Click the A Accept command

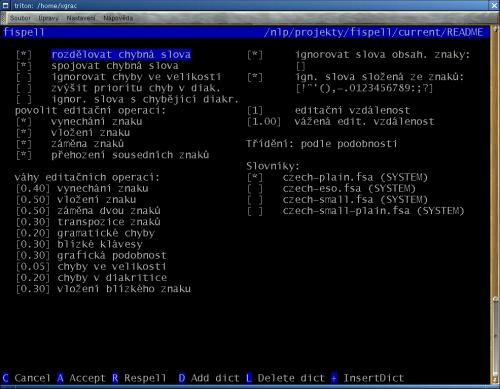pos(81,378)
